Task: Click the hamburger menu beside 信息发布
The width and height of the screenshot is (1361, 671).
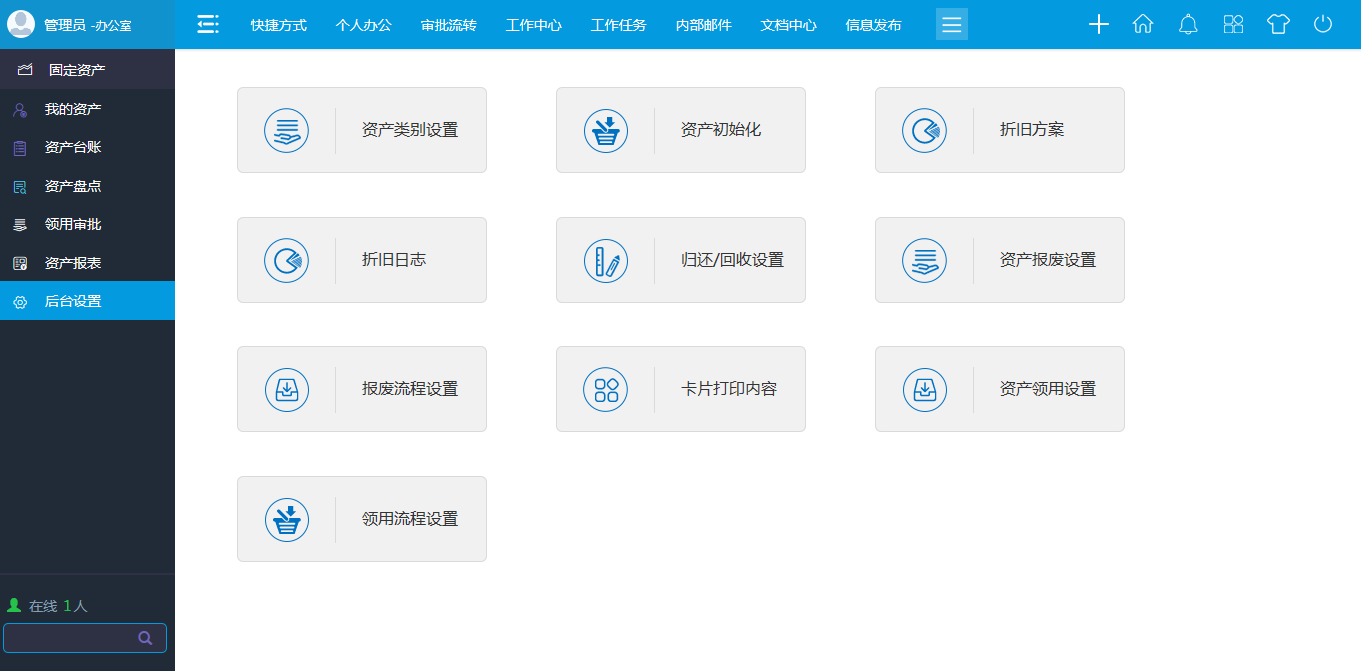Action: (x=952, y=24)
